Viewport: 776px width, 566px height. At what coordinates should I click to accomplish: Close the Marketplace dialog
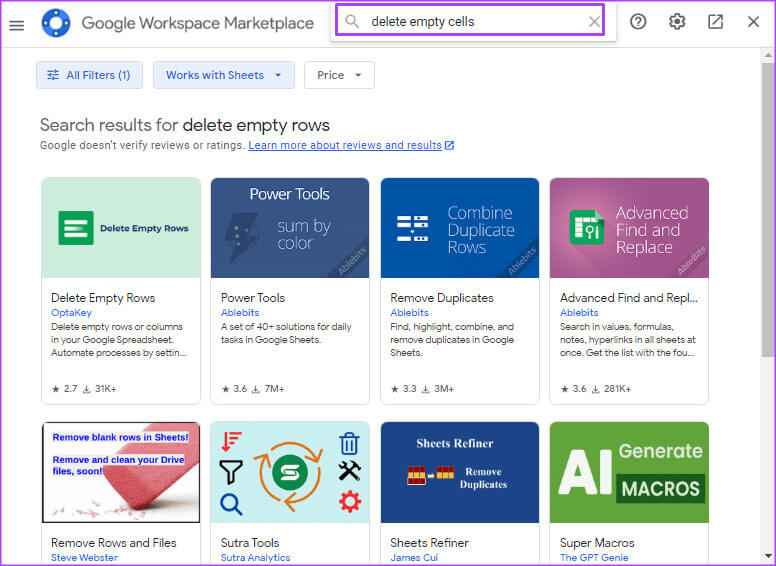coord(753,22)
